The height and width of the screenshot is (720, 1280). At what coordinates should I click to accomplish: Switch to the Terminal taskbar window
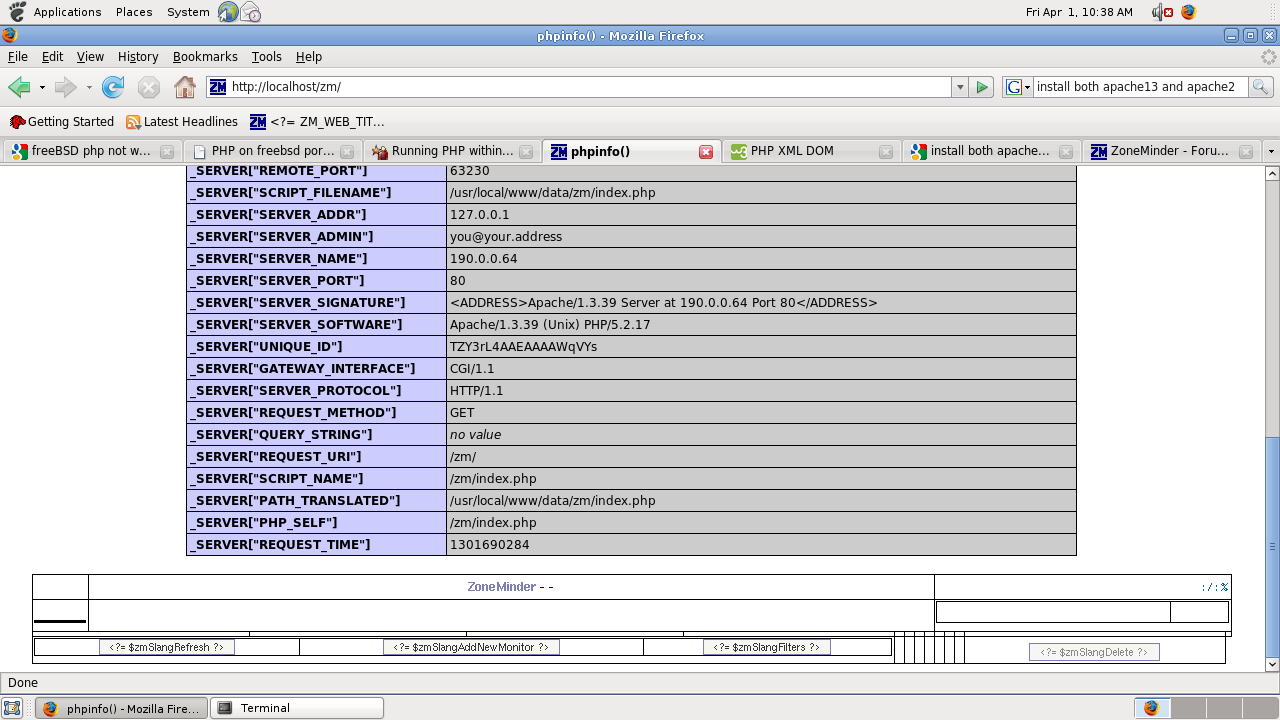pyautogui.click(x=299, y=708)
